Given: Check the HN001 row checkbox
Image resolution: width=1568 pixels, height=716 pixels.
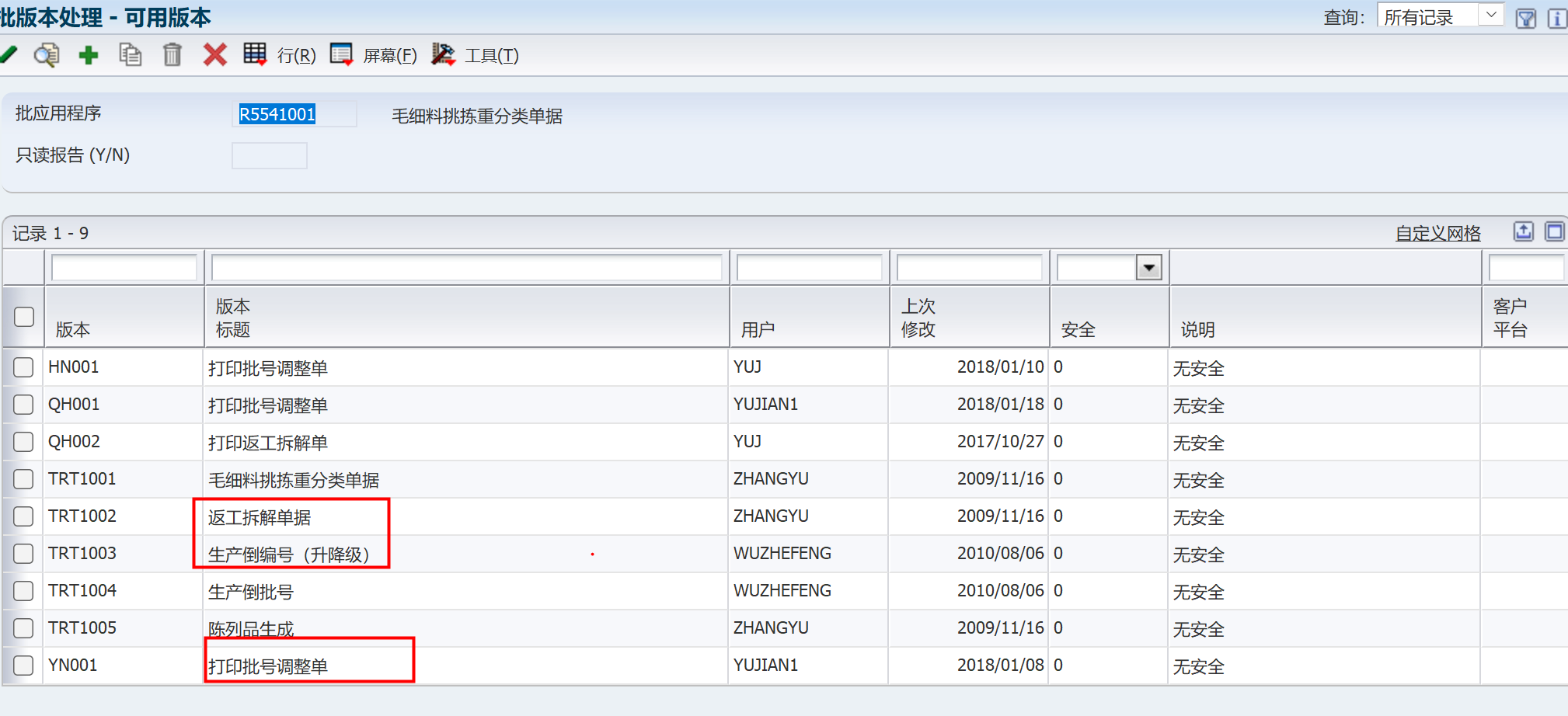Looking at the screenshot, I should coord(23,367).
